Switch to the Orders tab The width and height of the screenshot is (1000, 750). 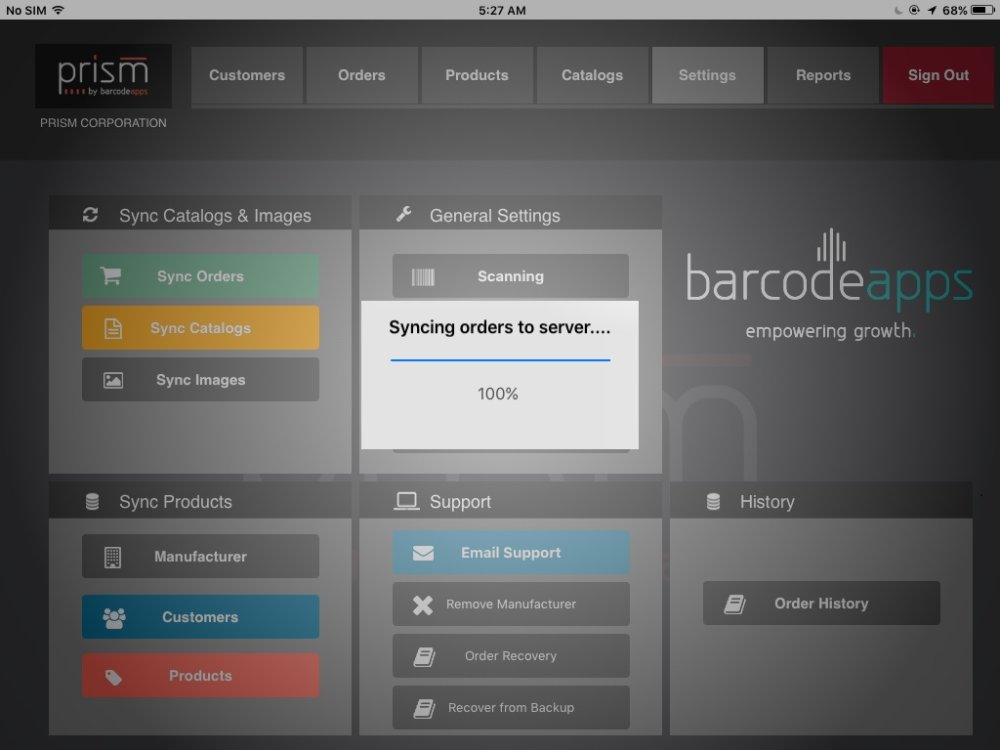(x=362, y=75)
